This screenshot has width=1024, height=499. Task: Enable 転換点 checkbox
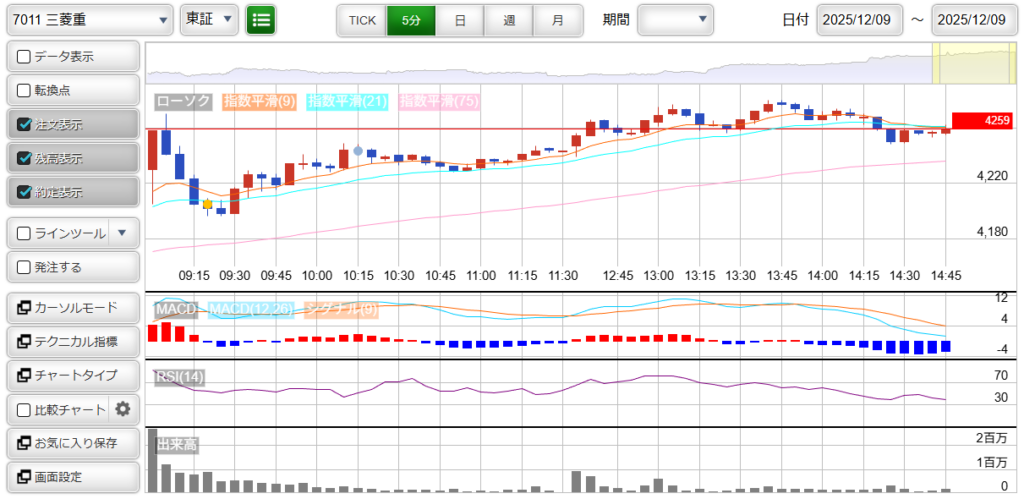[x=25, y=91]
